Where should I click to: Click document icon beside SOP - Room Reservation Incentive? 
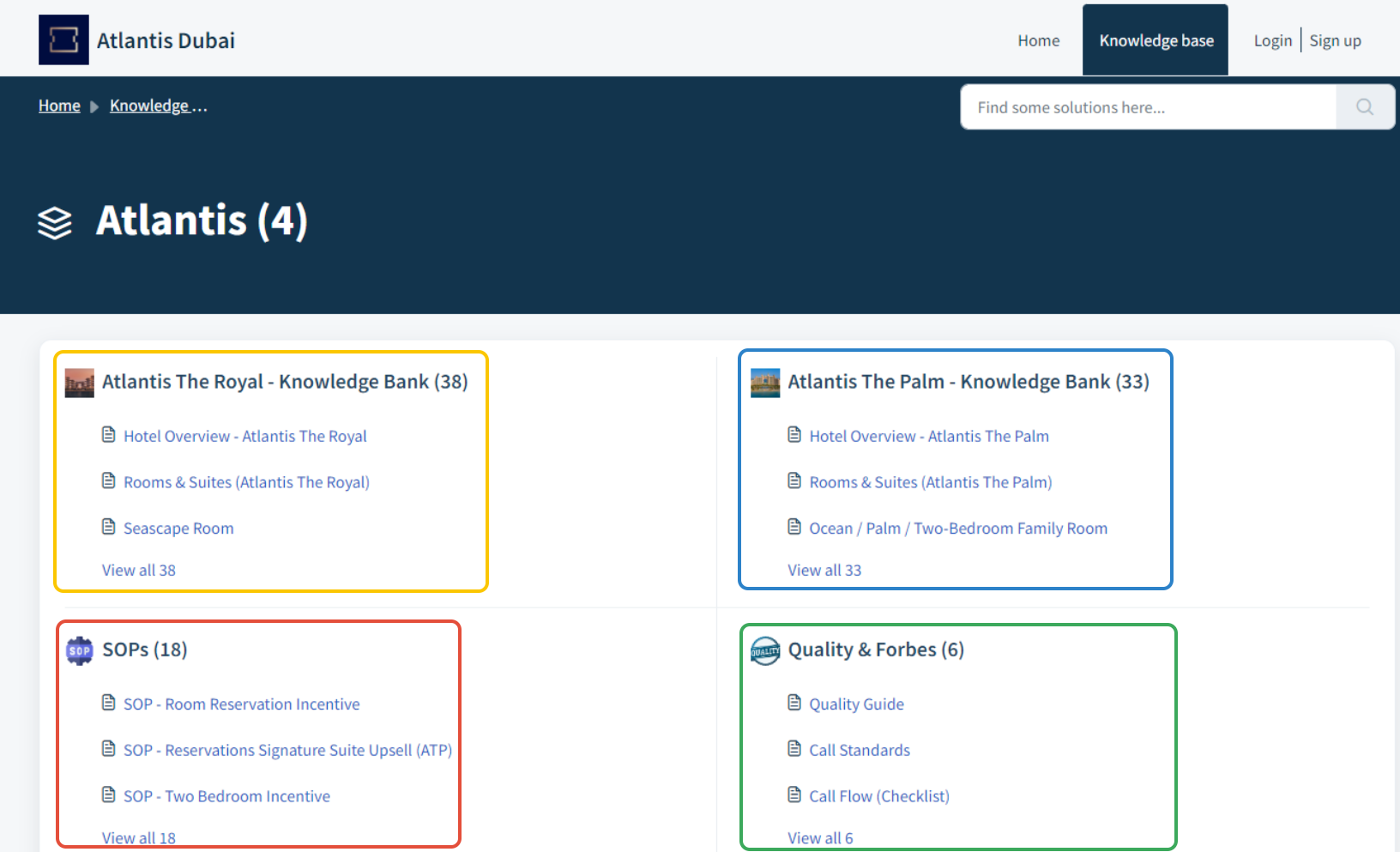(x=109, y=703)
